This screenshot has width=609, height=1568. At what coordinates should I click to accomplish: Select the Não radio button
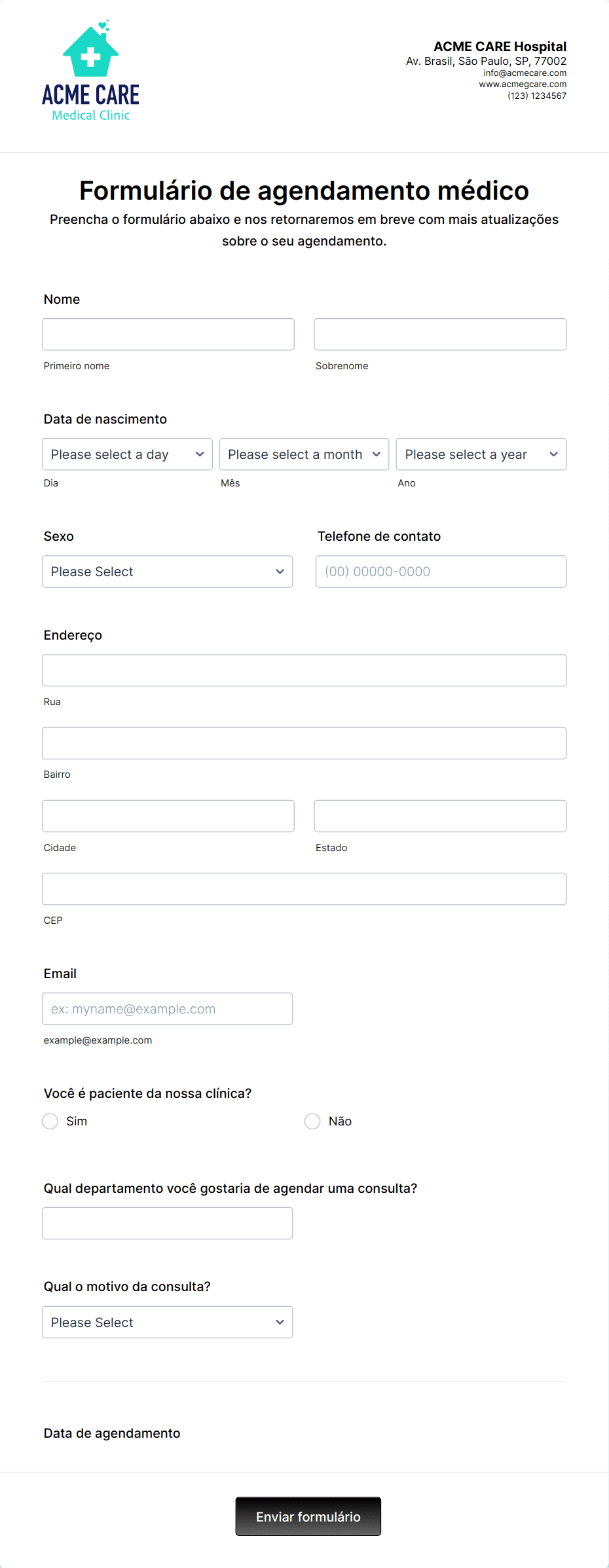(312, 1121)
